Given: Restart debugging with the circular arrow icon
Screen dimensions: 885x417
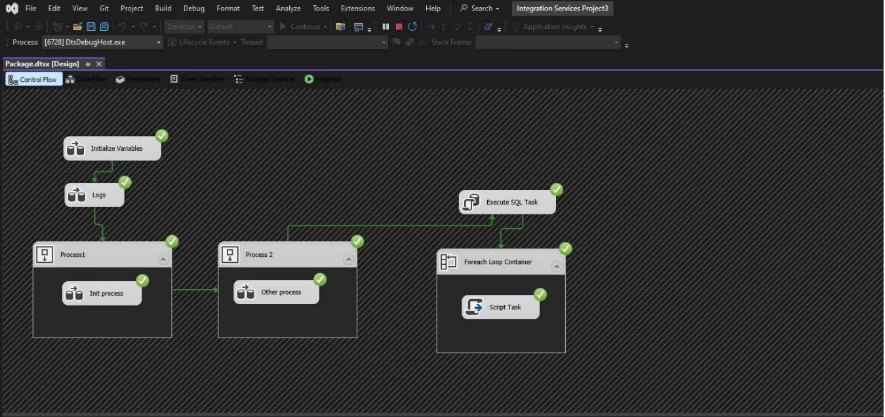Looking at the screenshot, I should coord(413,27).
